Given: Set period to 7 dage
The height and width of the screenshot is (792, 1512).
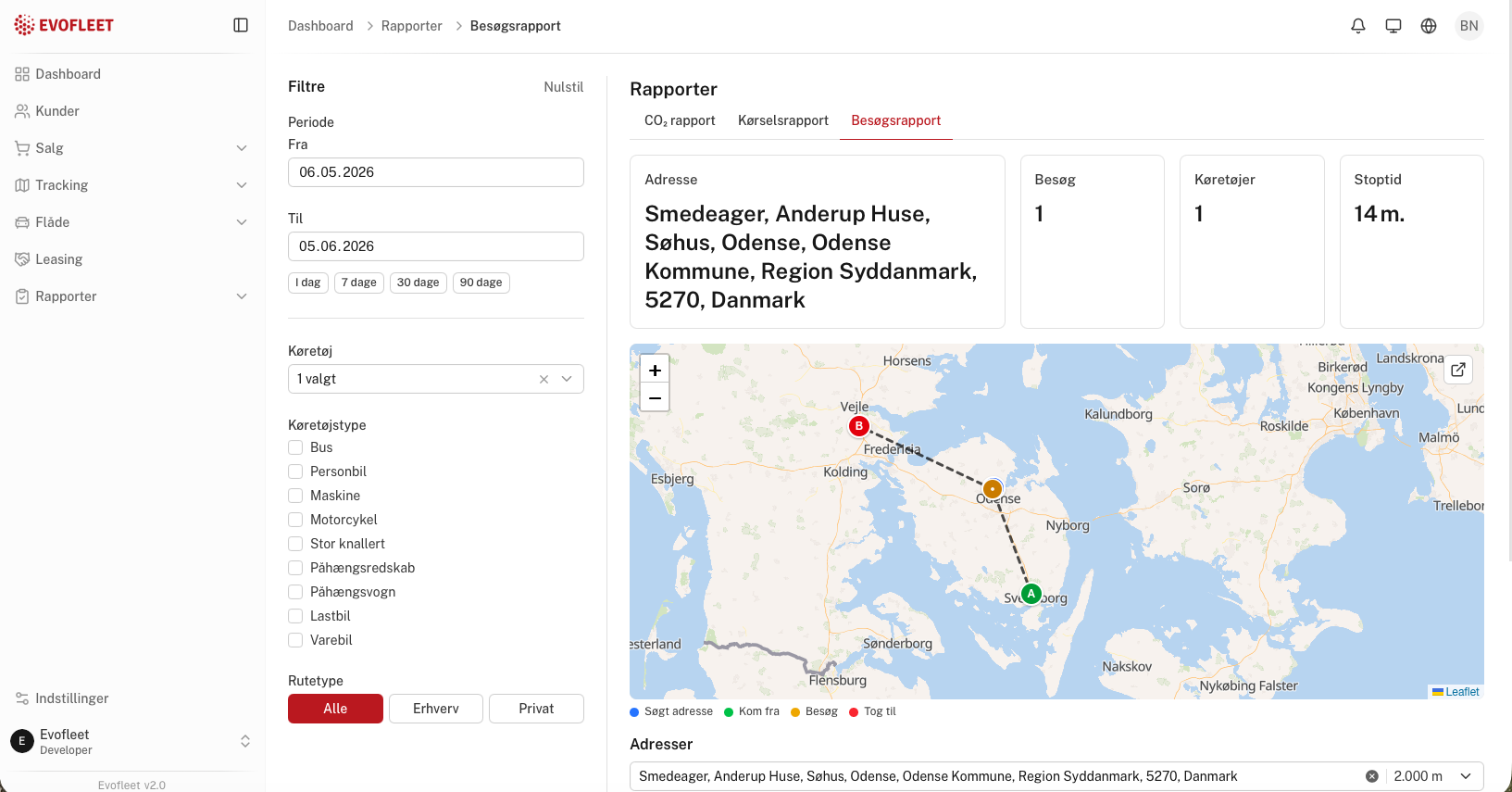Looking at the screenshot, I should click(x=359, y=283).
